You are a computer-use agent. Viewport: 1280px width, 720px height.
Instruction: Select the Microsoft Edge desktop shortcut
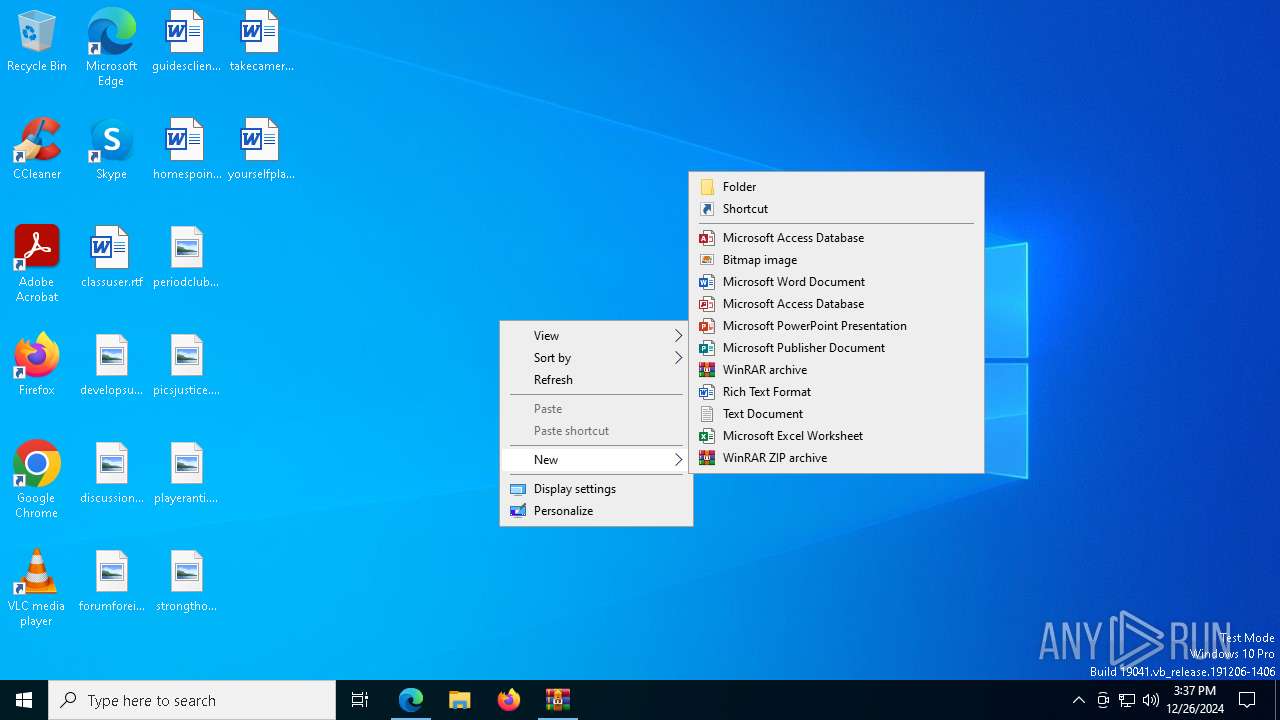click(111, 47)
